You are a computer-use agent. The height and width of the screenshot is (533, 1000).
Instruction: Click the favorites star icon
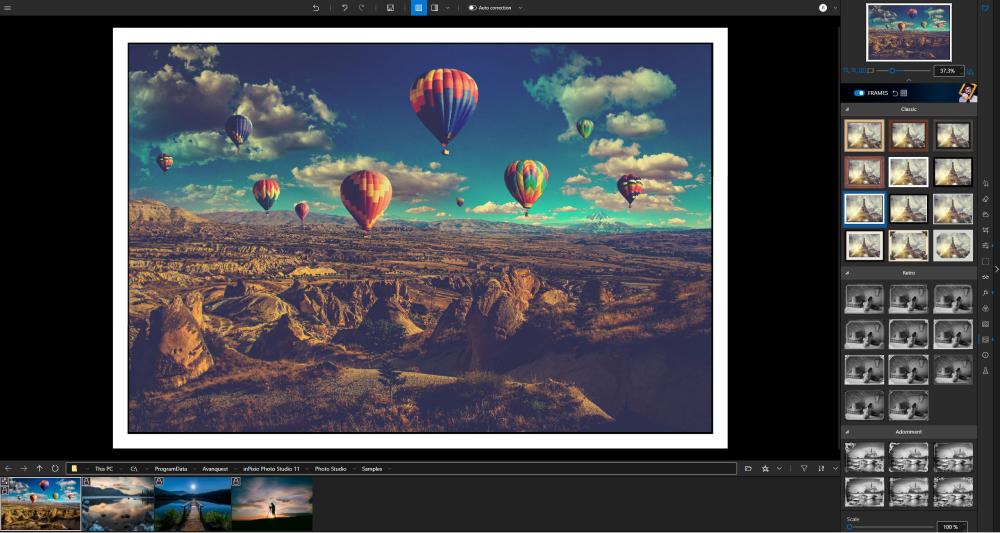(765, 468)
